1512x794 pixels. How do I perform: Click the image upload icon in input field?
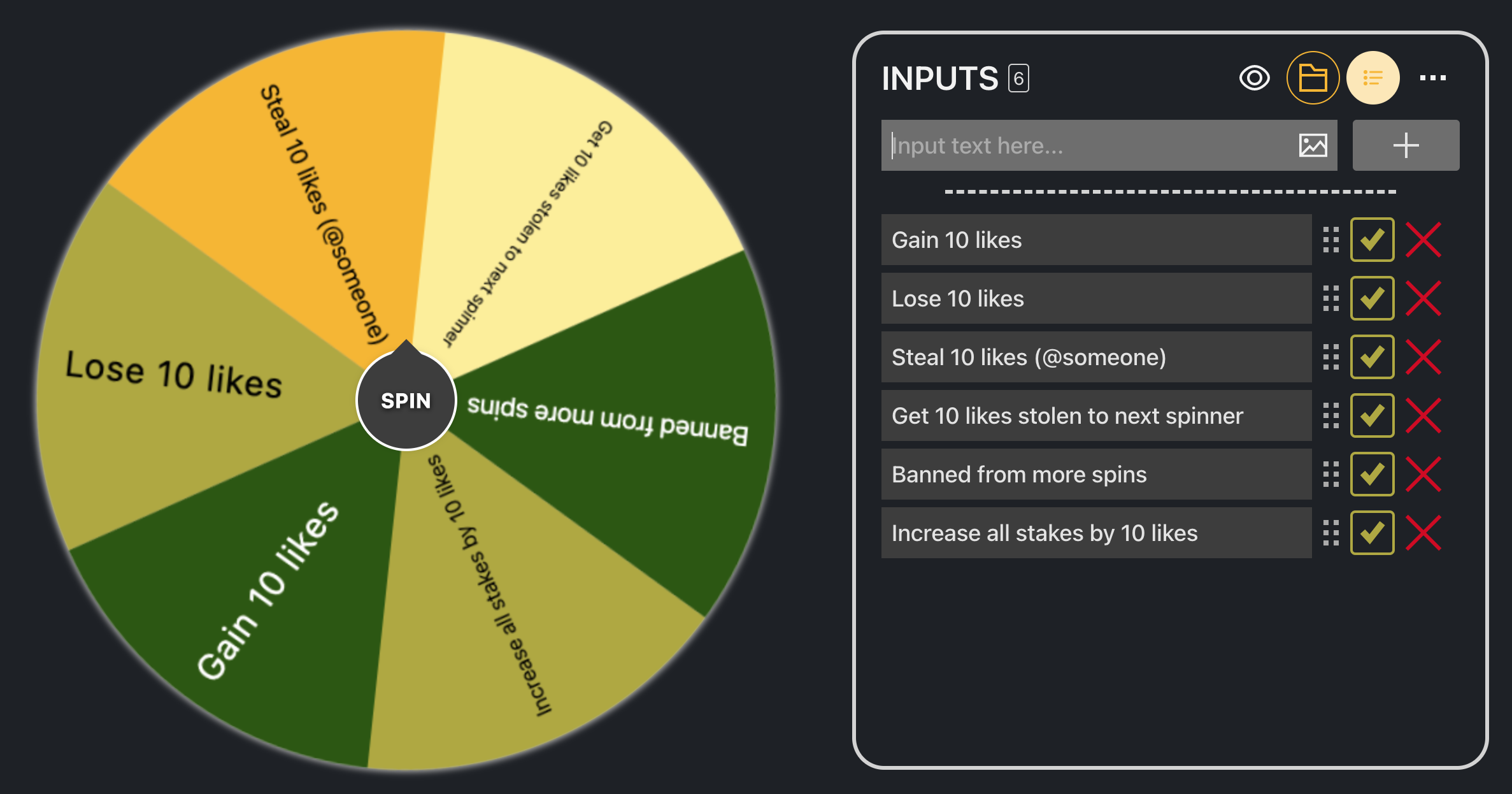[x=1313, y=145]
